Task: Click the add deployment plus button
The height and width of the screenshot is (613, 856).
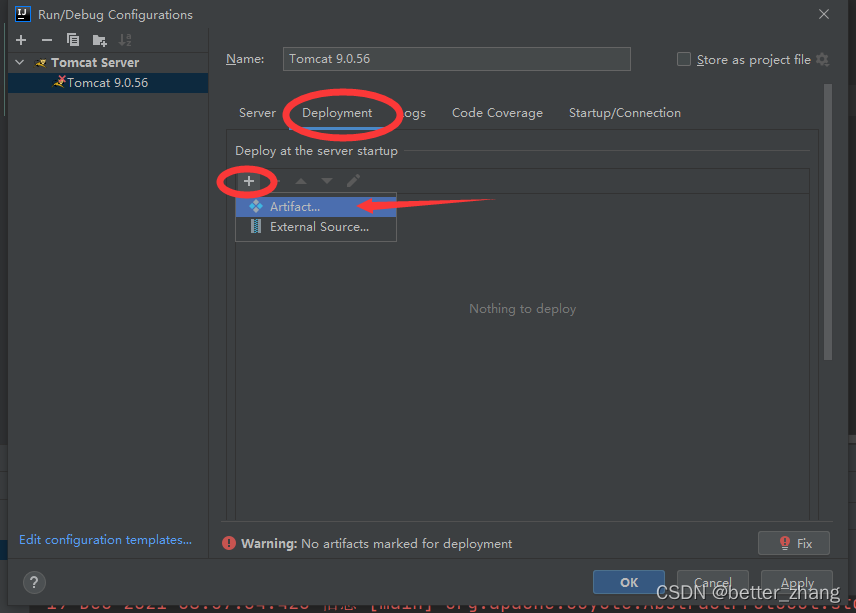Action: (x=249, y=181)
